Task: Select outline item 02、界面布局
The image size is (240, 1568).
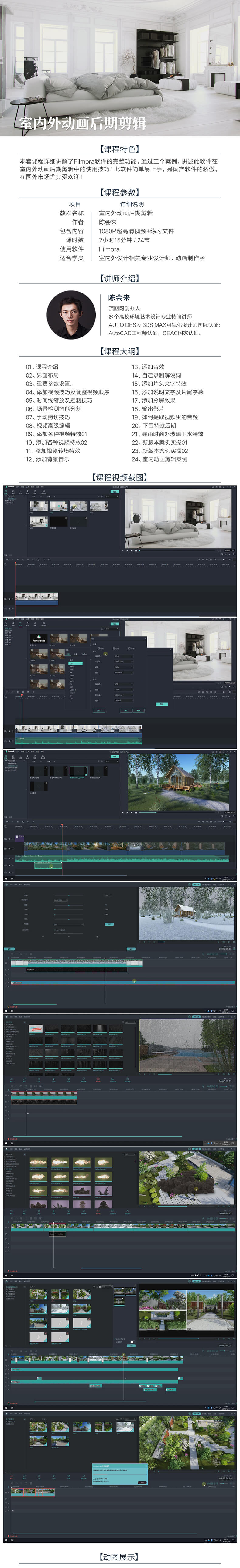Action: (42, 376)
